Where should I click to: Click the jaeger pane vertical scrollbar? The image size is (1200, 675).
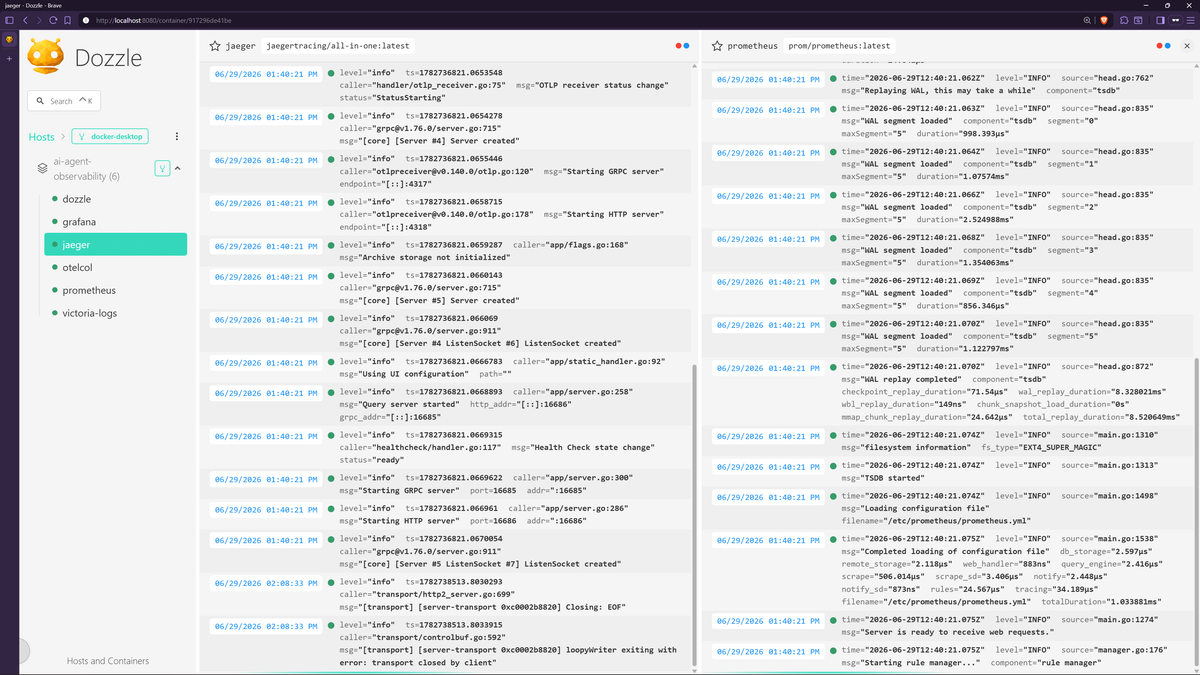click(694, 515)
